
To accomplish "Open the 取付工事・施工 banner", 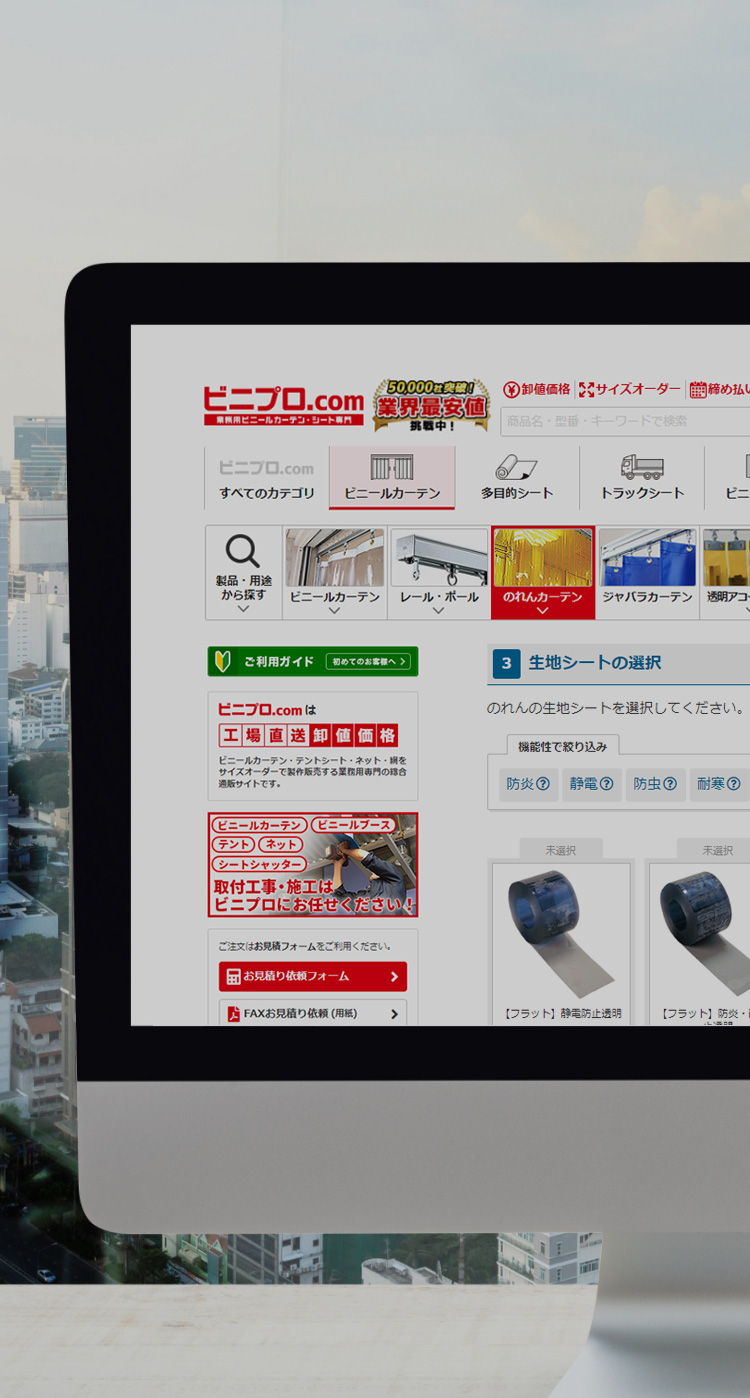I will tap(313, 864).
